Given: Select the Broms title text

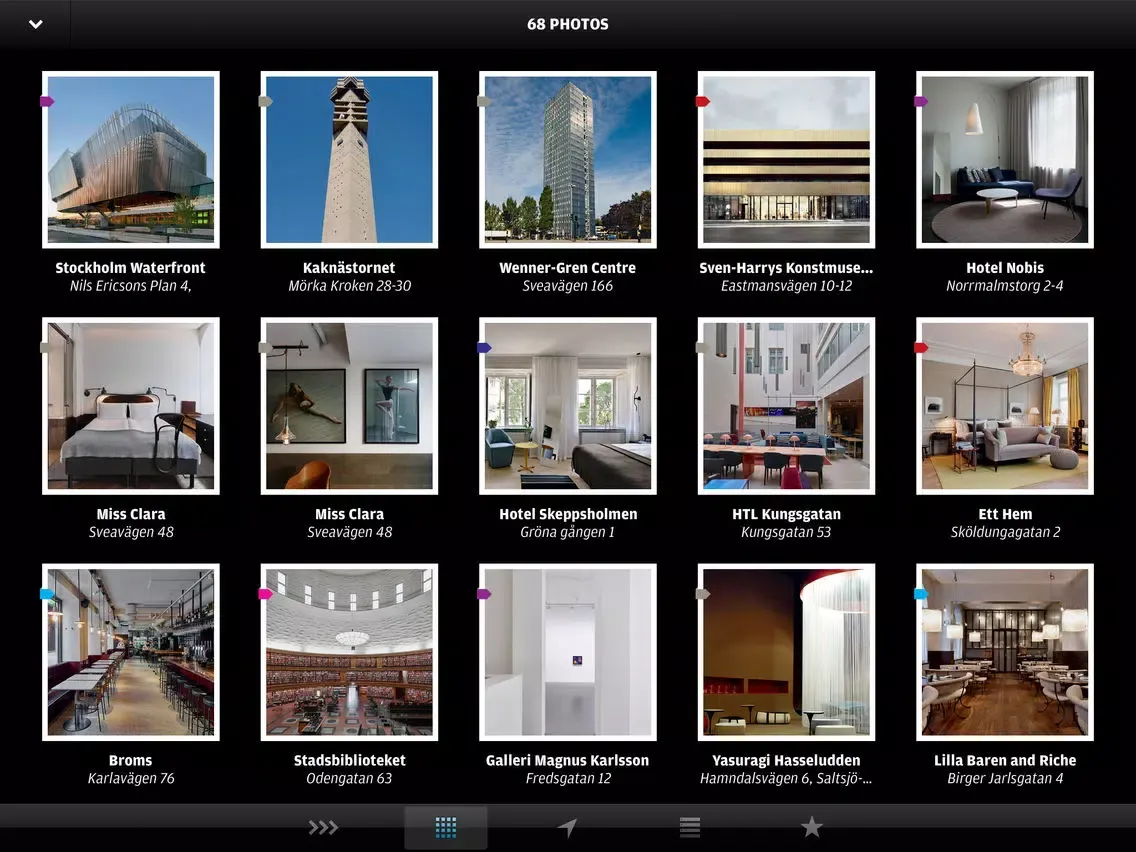Looking at the screenshot, I should (x=130, y=760).
